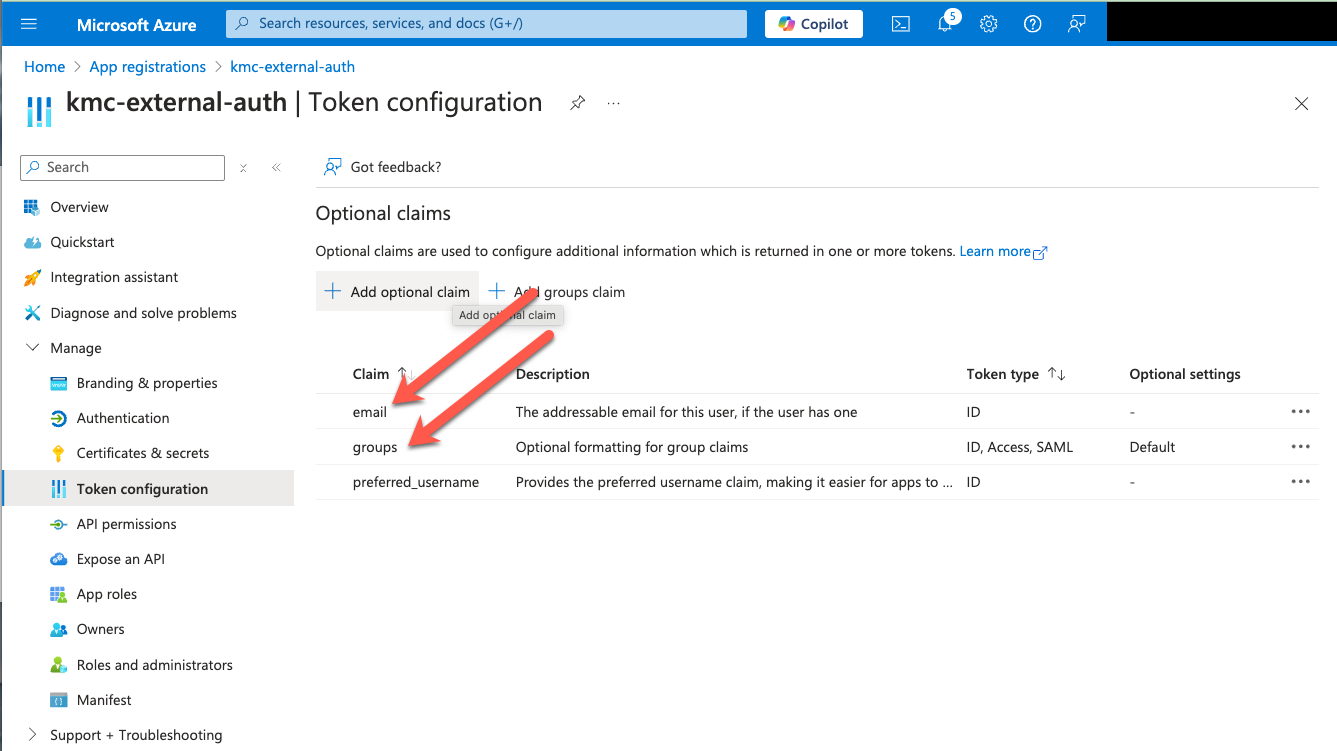1337x751 pixels.
Task: Collapse the Manage section chevron
Action: point(31,347)
